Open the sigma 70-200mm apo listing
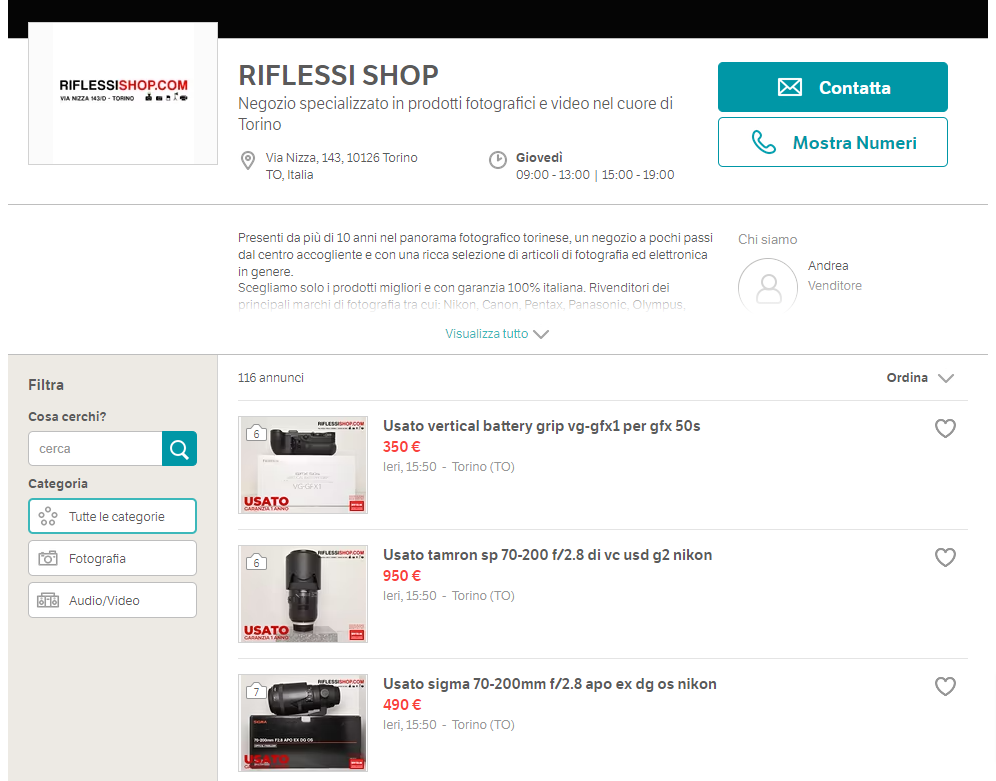The height and width of the screenshot is (781, 996). point(549,684)
